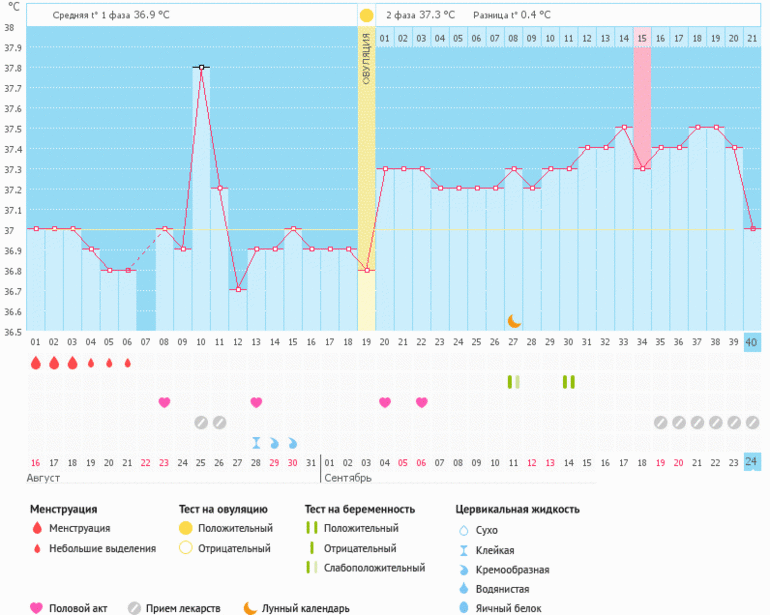
Task: Click the 37.0 temperature point on day 40
Action: tap(753, 228)
